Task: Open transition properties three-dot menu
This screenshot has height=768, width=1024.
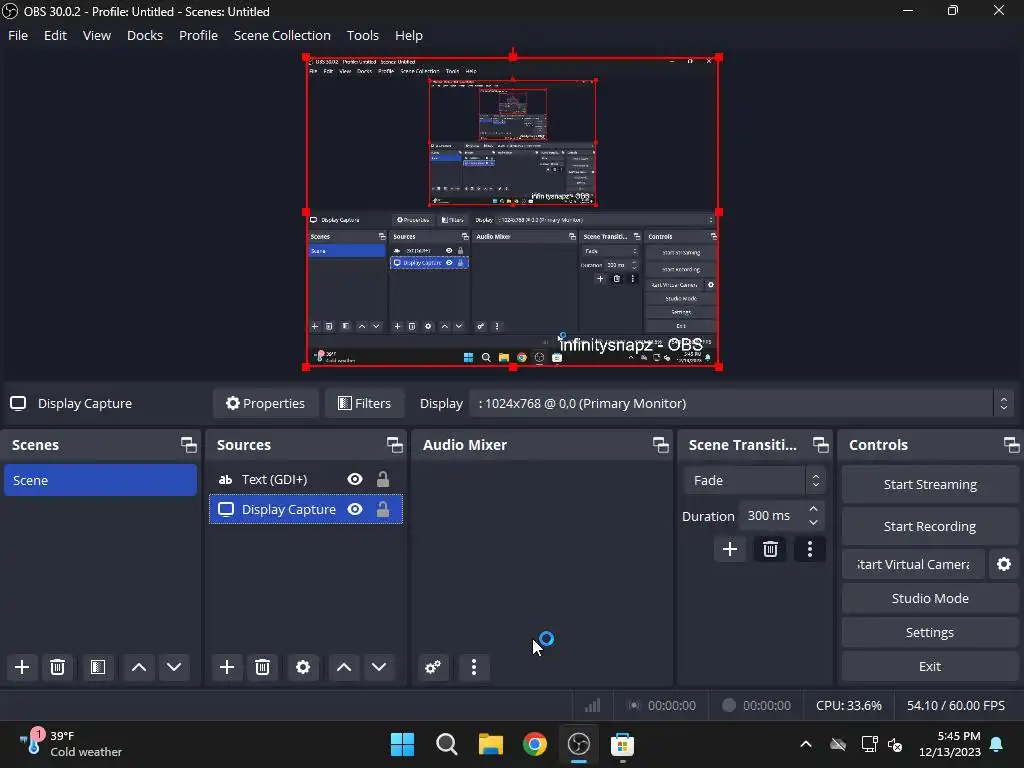Action: [810, 549]
